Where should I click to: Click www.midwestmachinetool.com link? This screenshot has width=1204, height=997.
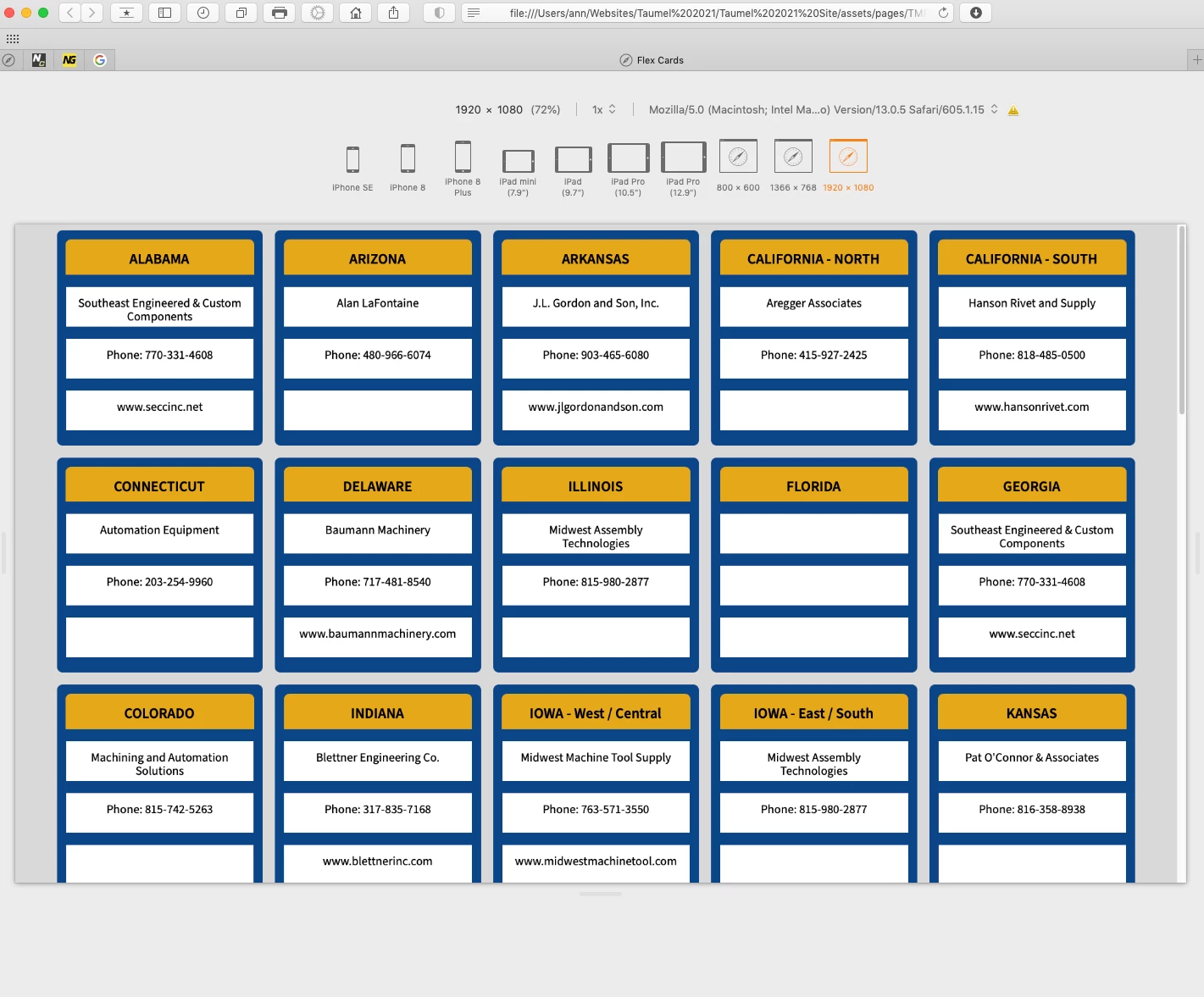596,861
